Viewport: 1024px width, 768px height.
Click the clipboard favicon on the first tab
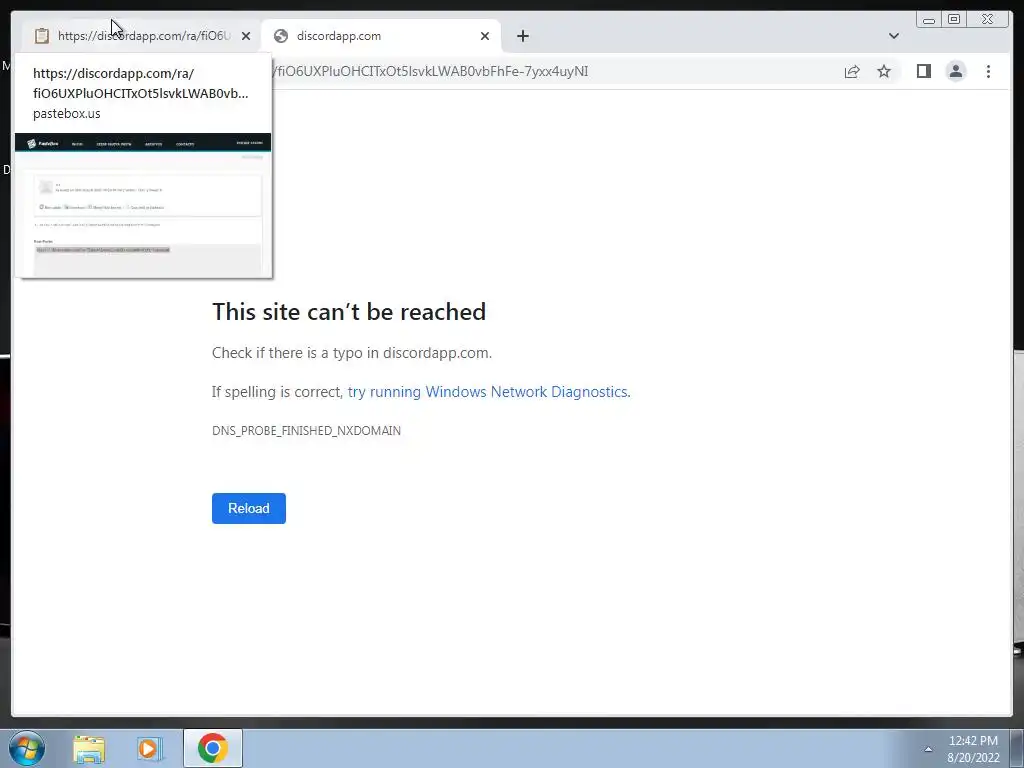coord(42,36)
